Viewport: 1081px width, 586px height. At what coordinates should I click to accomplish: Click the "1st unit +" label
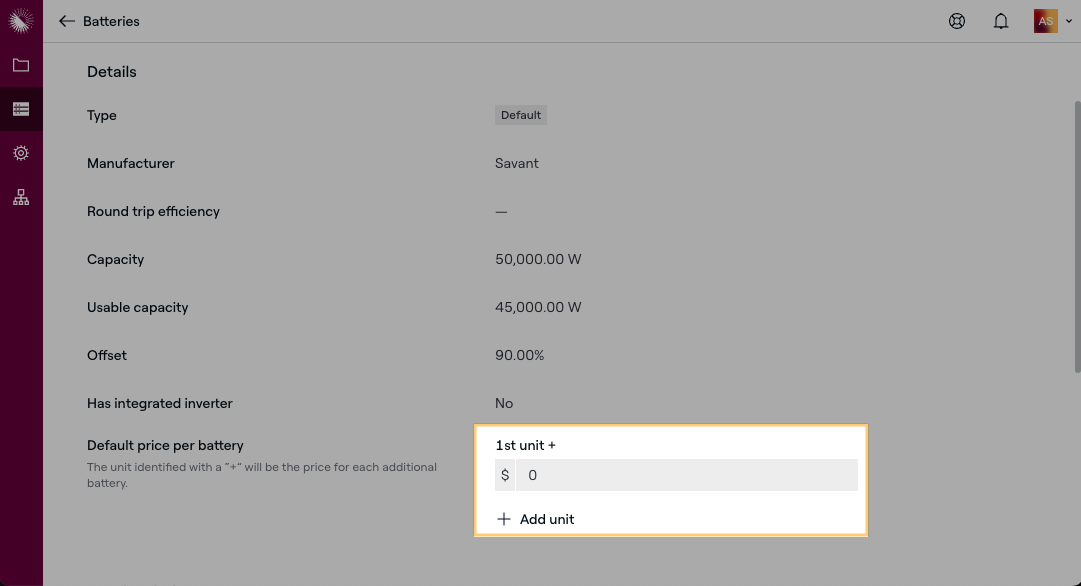(525, 445)
